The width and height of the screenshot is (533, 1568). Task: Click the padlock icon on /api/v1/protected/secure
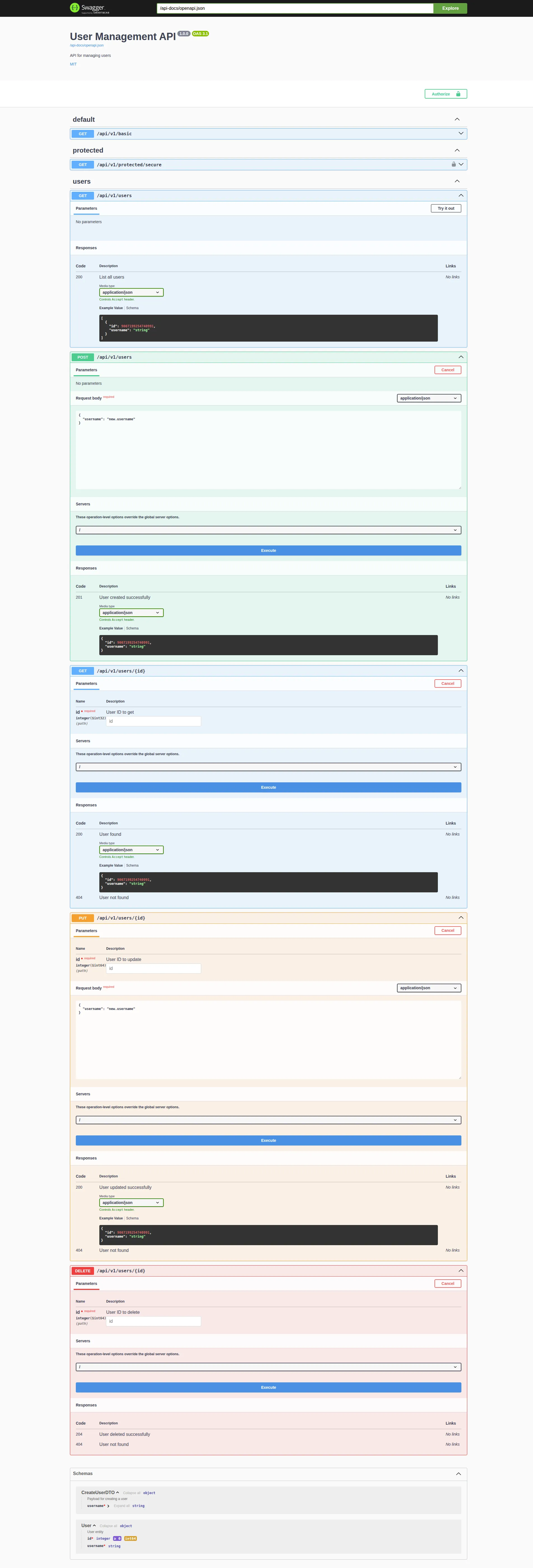[454, 164]
